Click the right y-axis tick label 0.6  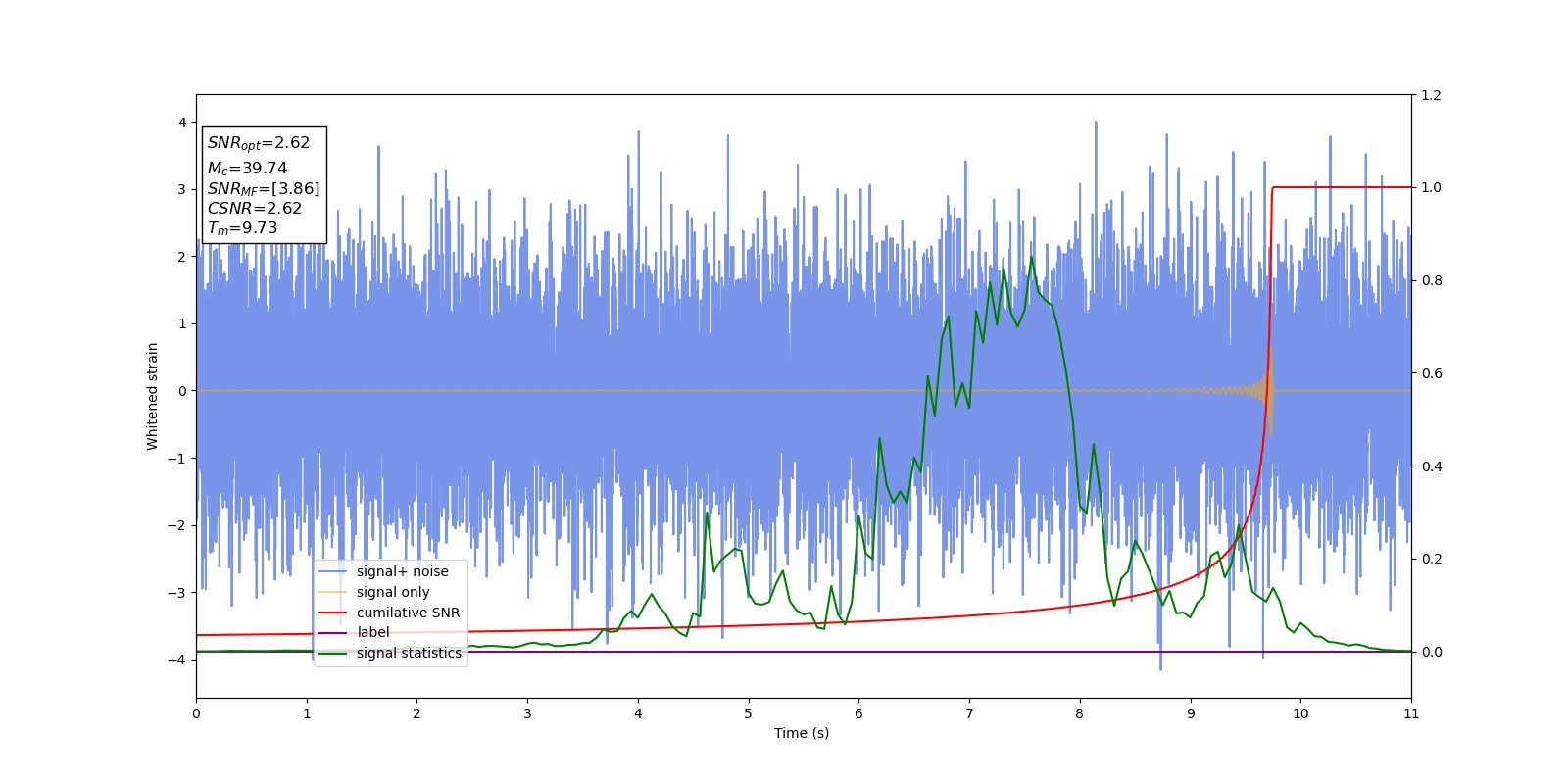click(1431, 373)
